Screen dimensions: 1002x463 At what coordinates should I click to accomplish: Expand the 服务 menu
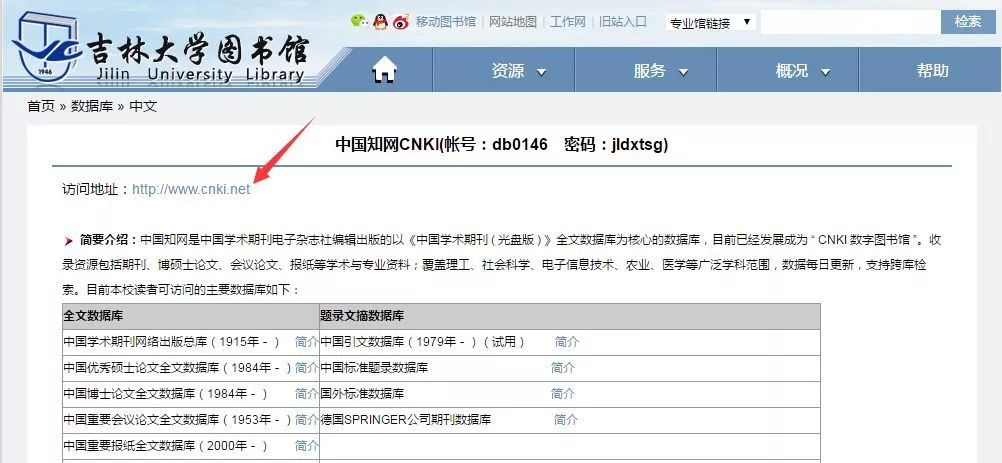(x=660, y=71)
